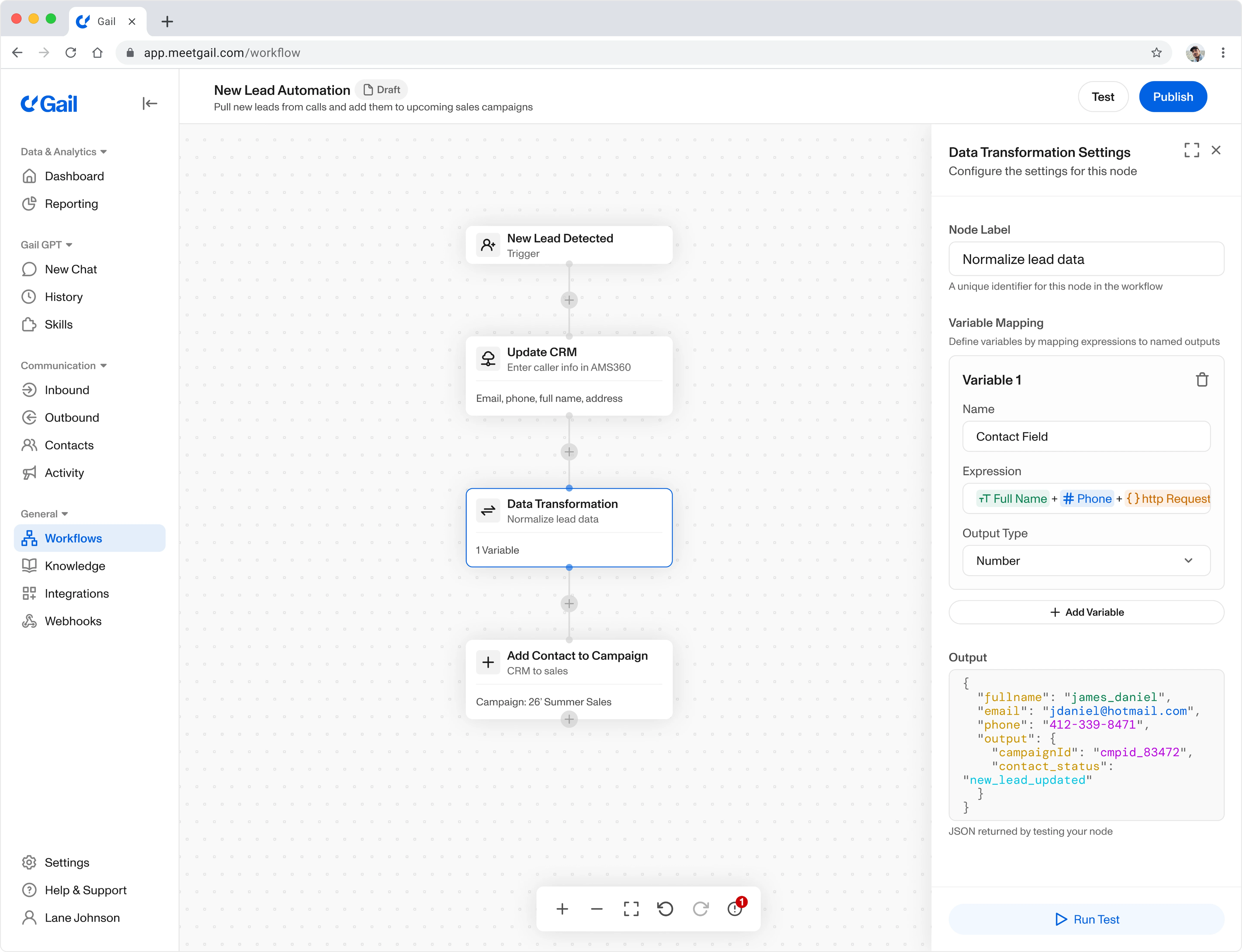Screen dimensions: 1242x952
Task: Open the browser three-dot menu
Action: tap(1223, 53)
